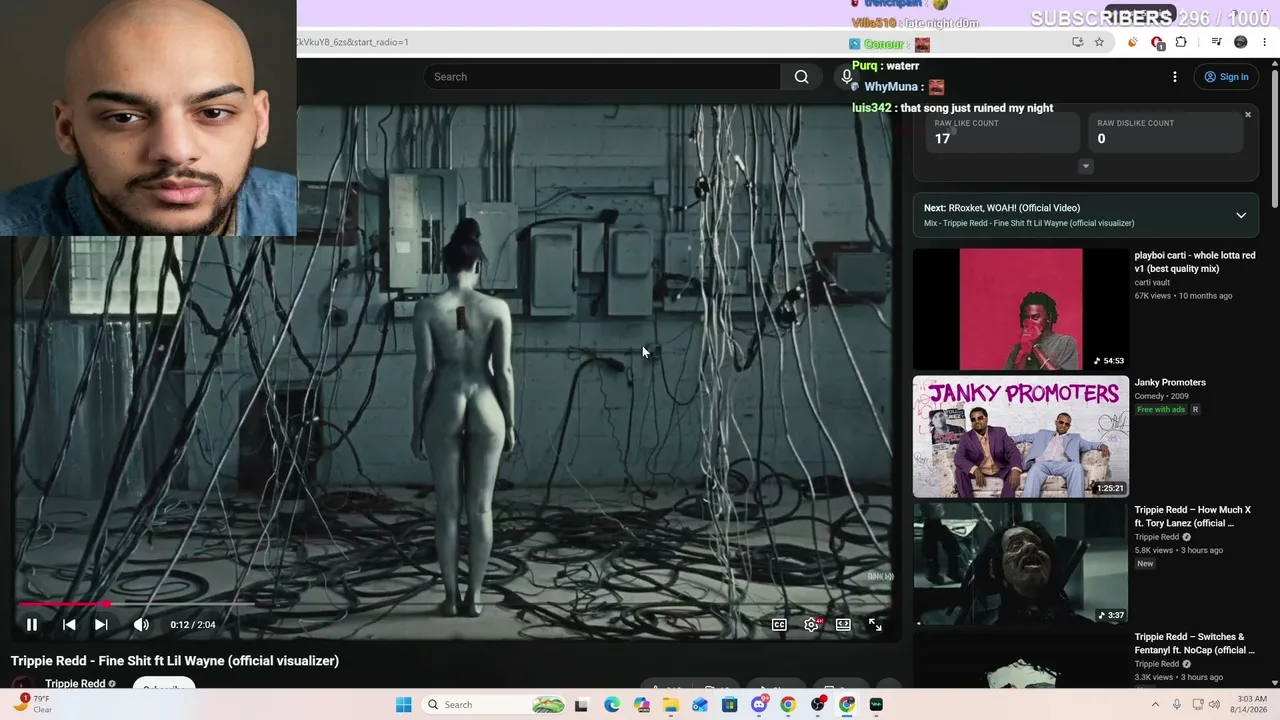Open the Chrome extensions puzzle icon
Image resolution: width=1280 pixels, height=720 pixels.
(x=1181, y=42)
